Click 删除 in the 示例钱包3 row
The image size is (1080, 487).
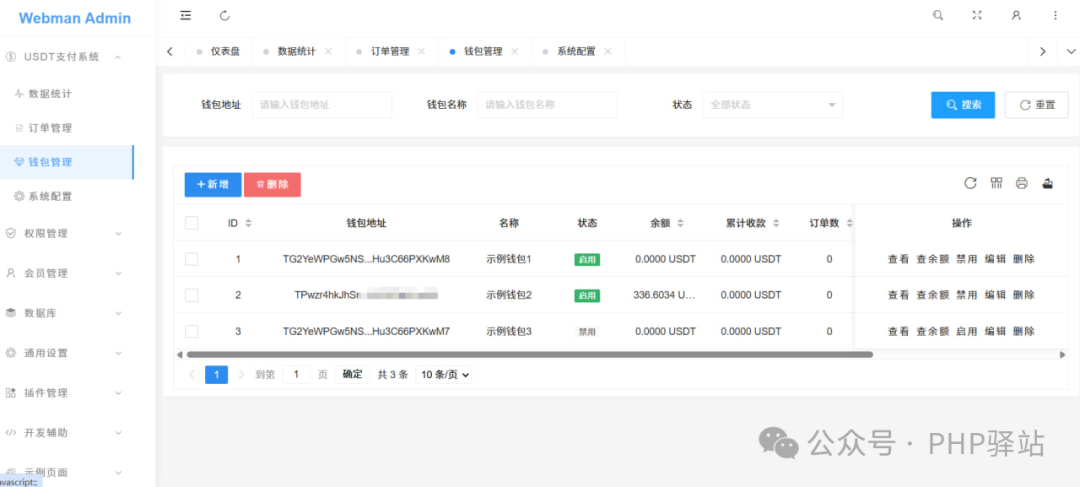[1024, 331]
